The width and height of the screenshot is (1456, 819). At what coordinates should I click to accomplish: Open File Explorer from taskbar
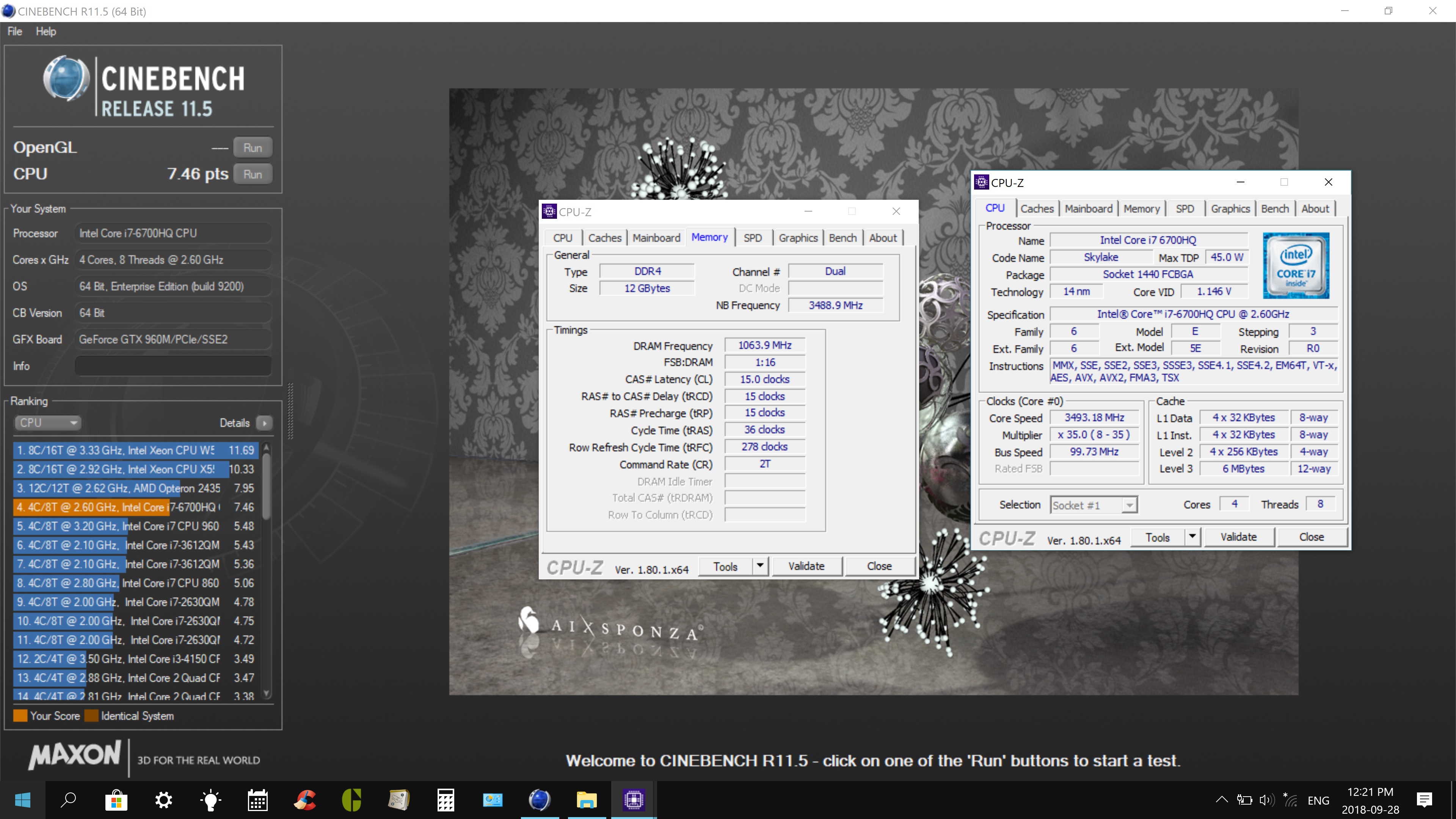tap(586, 800)
